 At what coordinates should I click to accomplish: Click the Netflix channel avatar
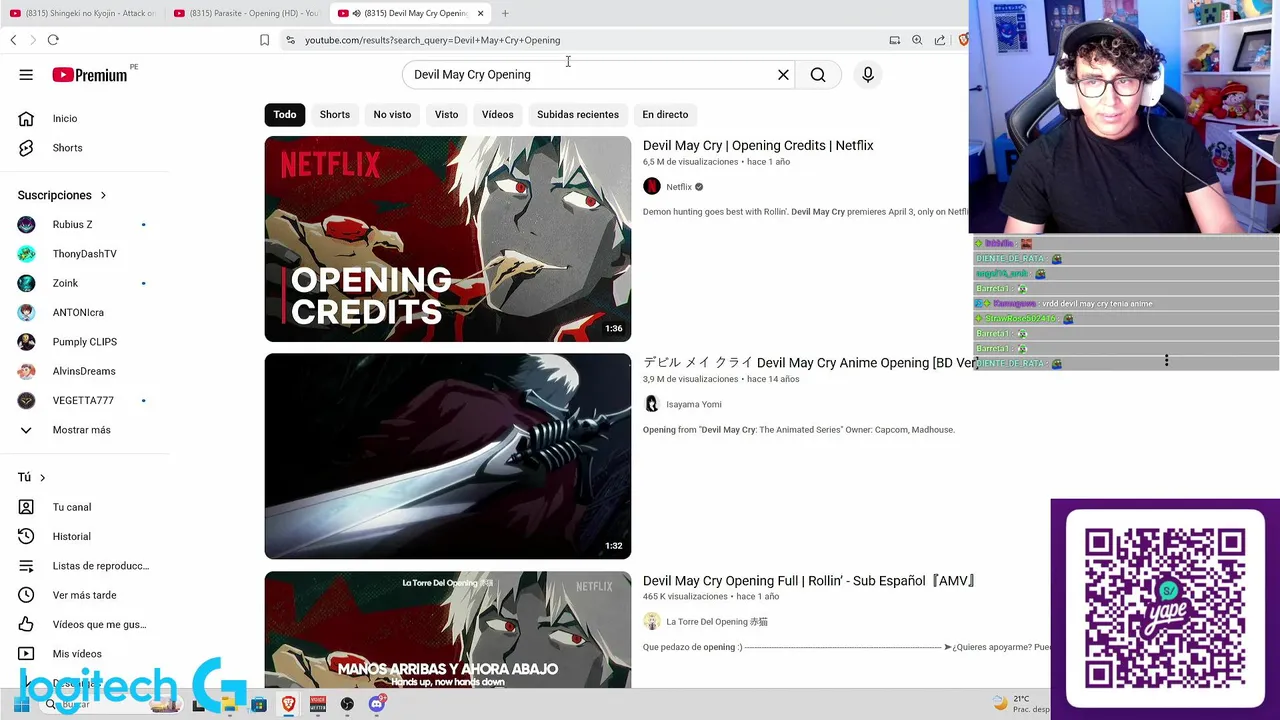652,186
